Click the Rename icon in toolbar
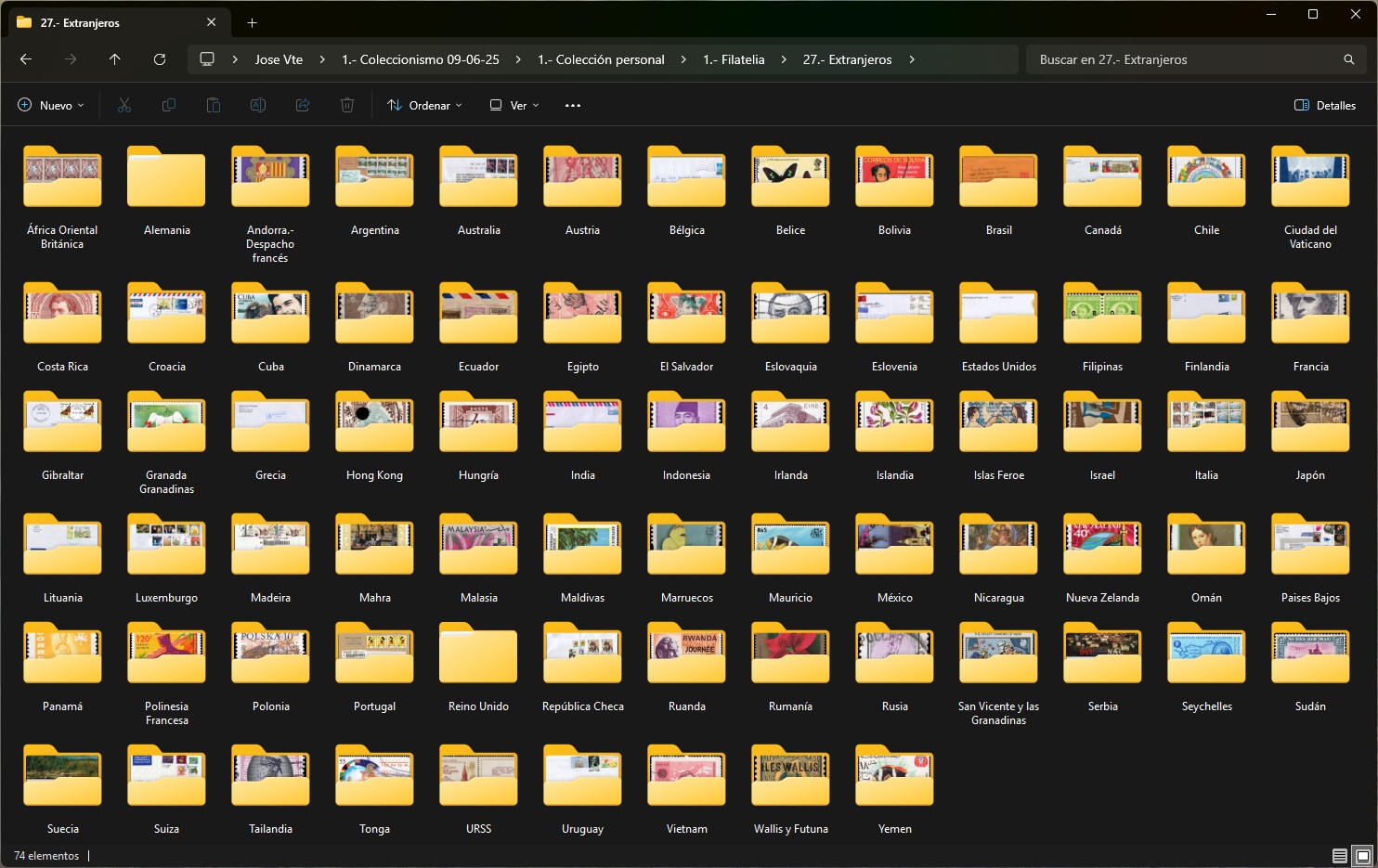 [x=258, y=106]
